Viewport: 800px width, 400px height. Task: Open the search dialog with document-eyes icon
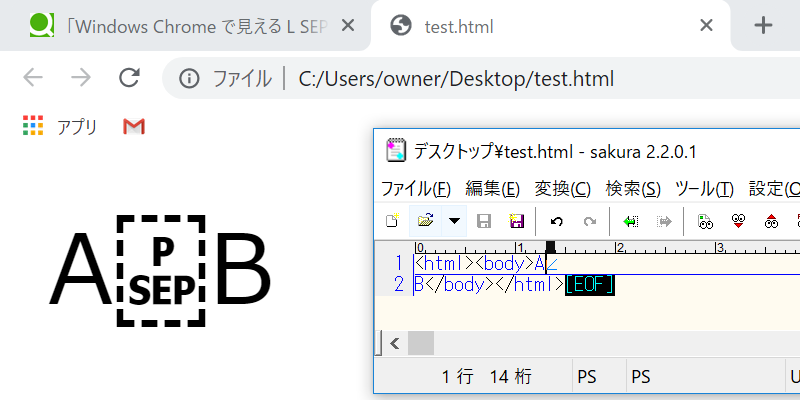(x=705, y=221)
